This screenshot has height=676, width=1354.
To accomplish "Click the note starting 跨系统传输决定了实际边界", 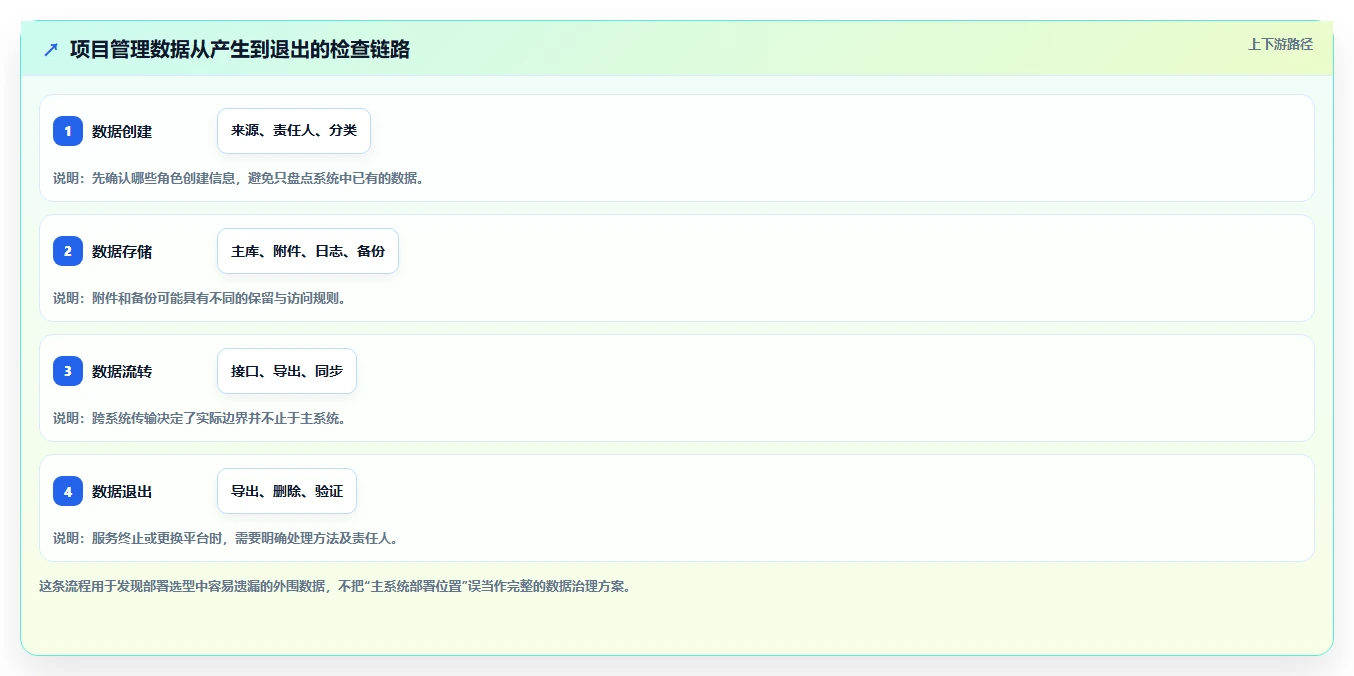I will 199,418.
